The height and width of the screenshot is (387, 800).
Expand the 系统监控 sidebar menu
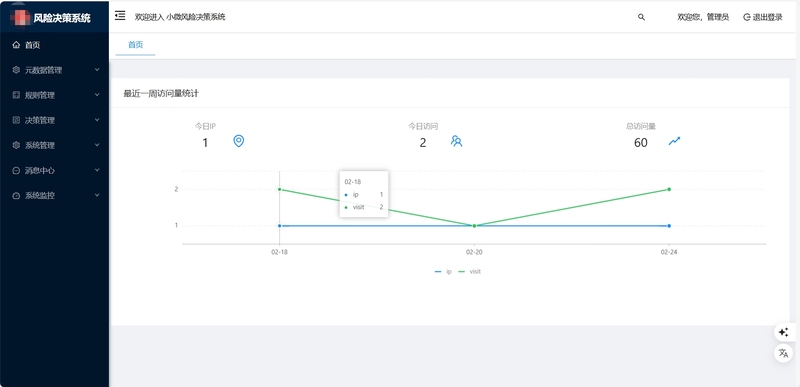pos(54,195)
